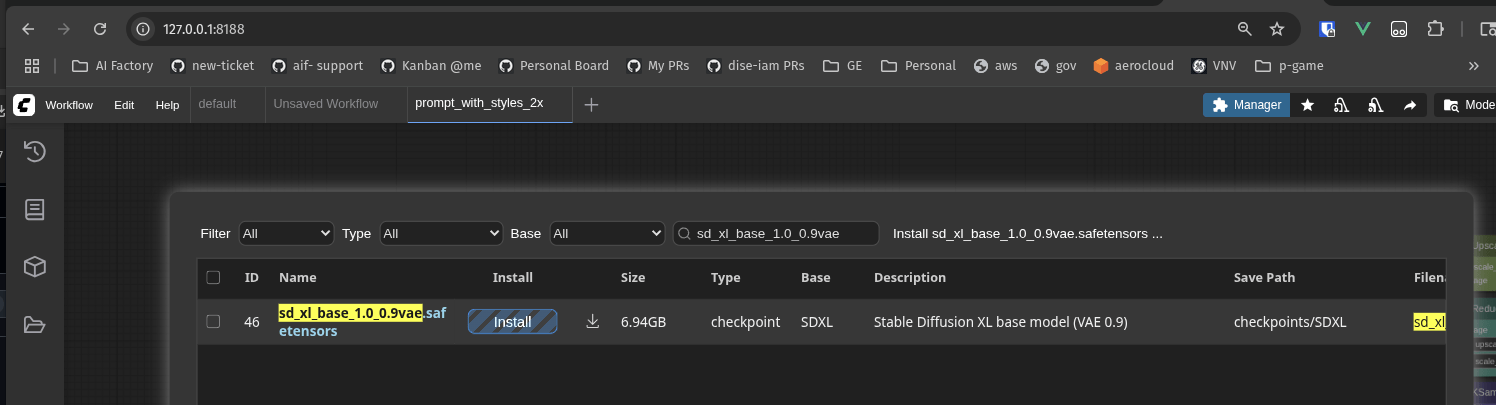Expand the Filter dropdown
Image resolution: width=1496 pixels, height=405 pixels.
(x=285, y=233)
